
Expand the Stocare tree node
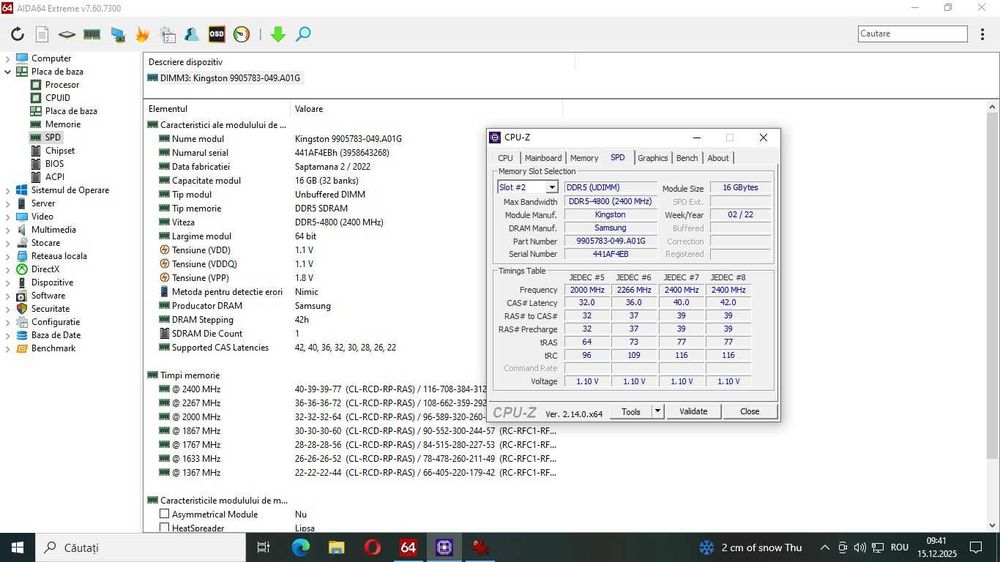8,243
